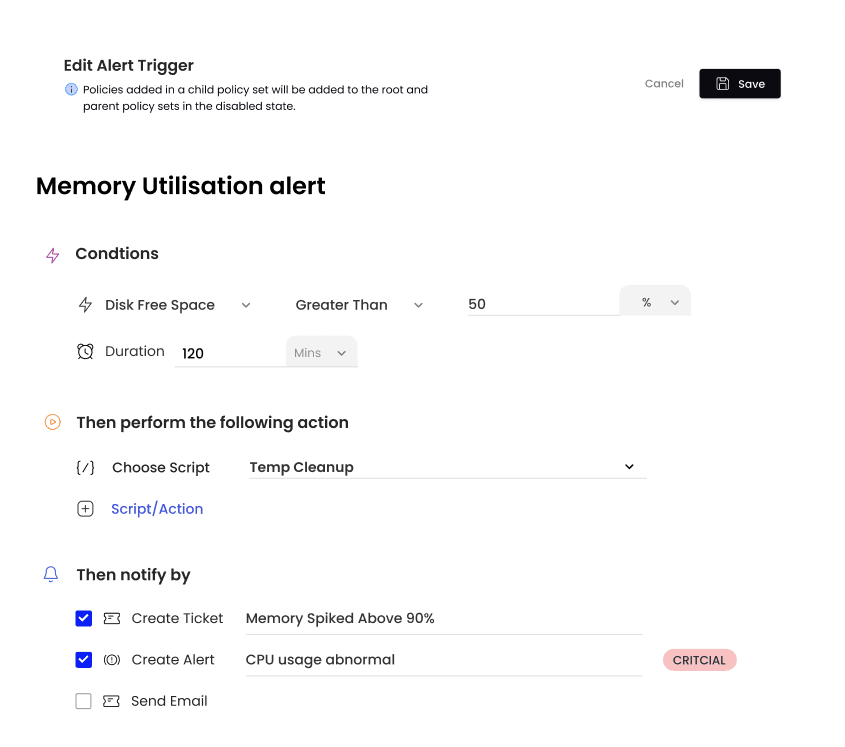Click the Duration label
The height and width of the screenshot is (747, 845).
(x=135, y=351)
